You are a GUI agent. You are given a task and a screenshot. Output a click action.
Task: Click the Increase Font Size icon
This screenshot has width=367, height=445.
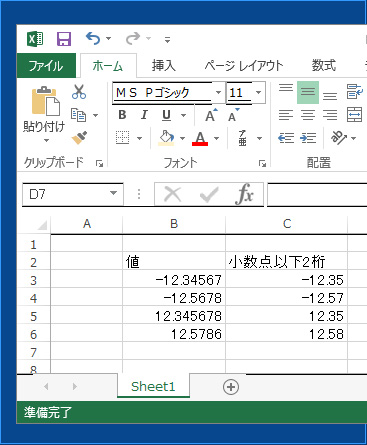211,115
